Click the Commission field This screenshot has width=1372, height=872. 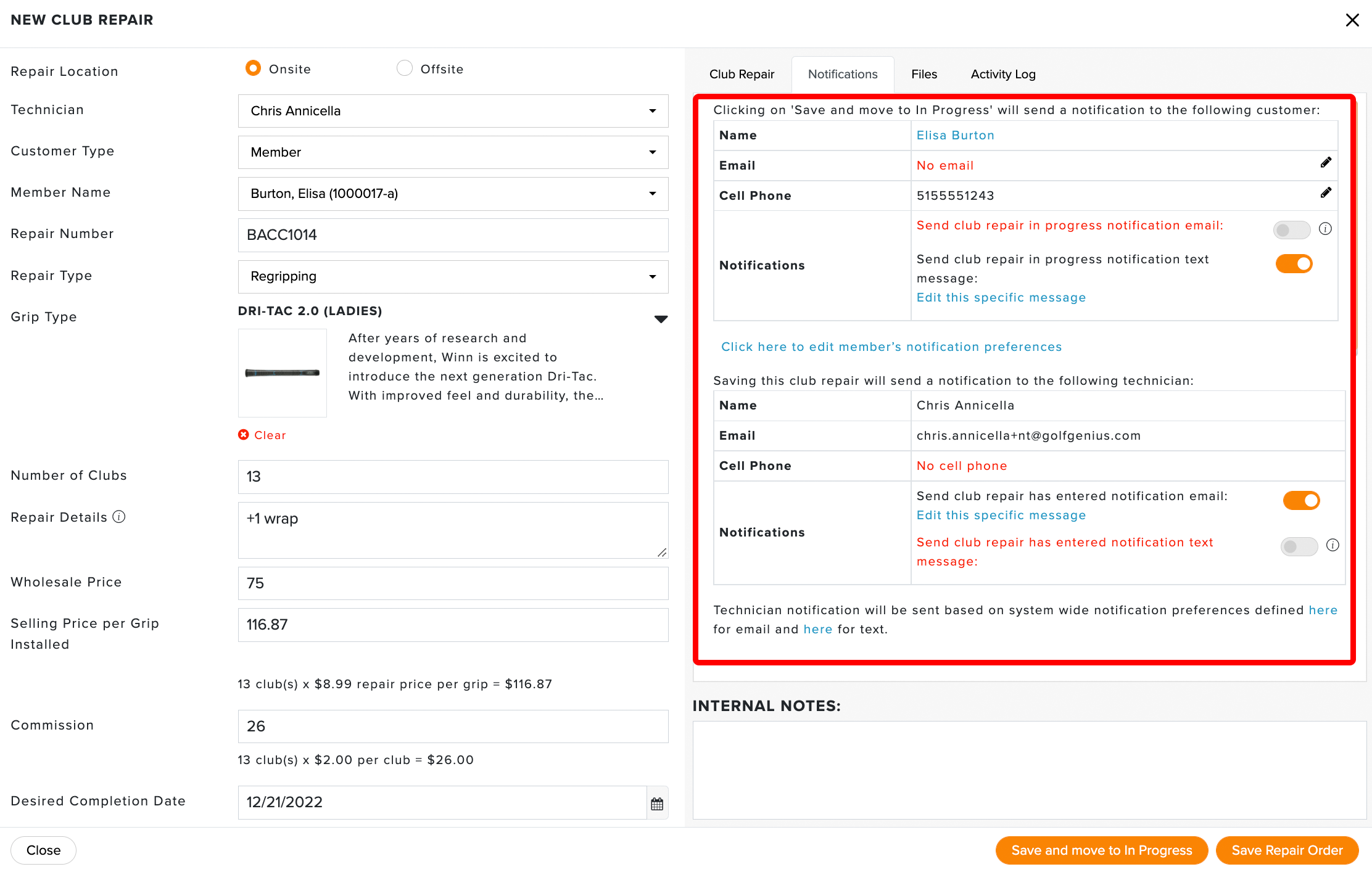[x=453, y=726]
